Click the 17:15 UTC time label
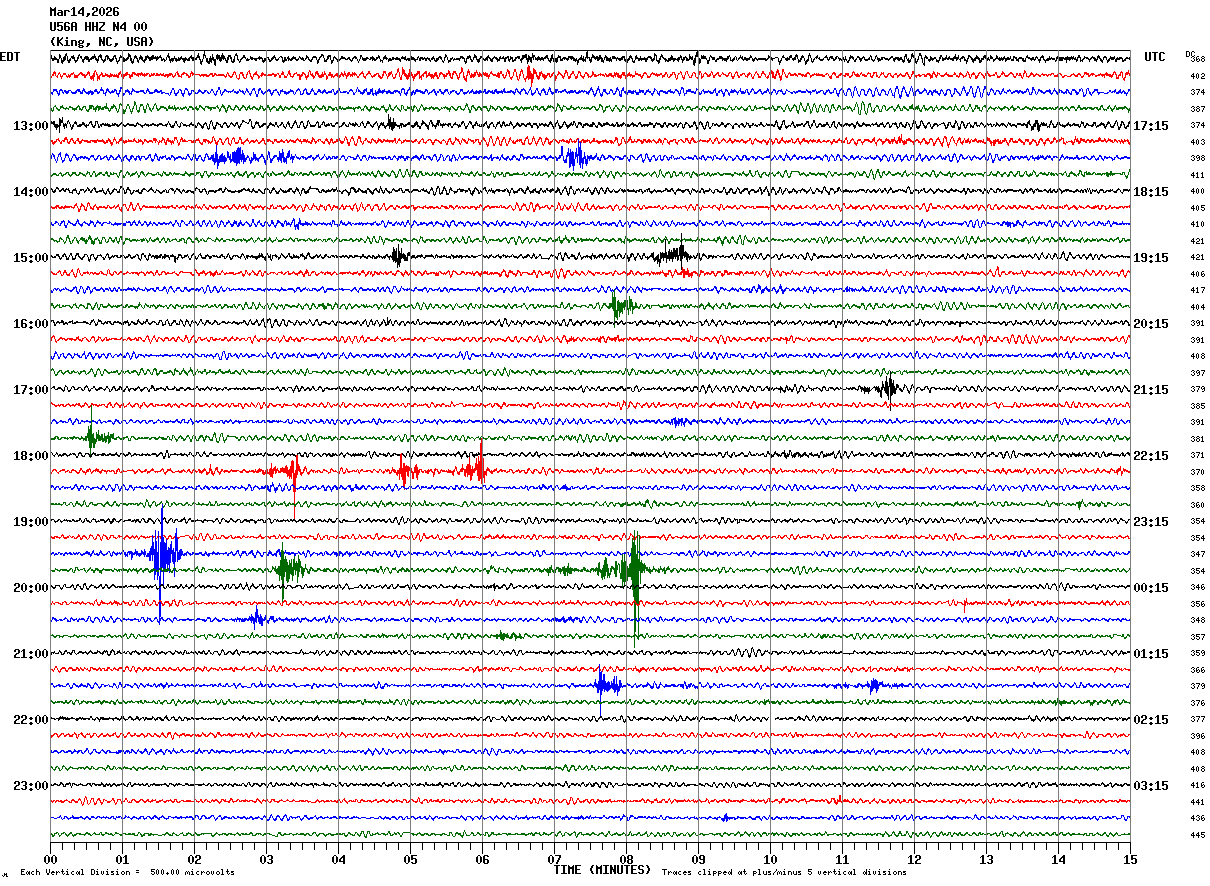 point(1151,126)
